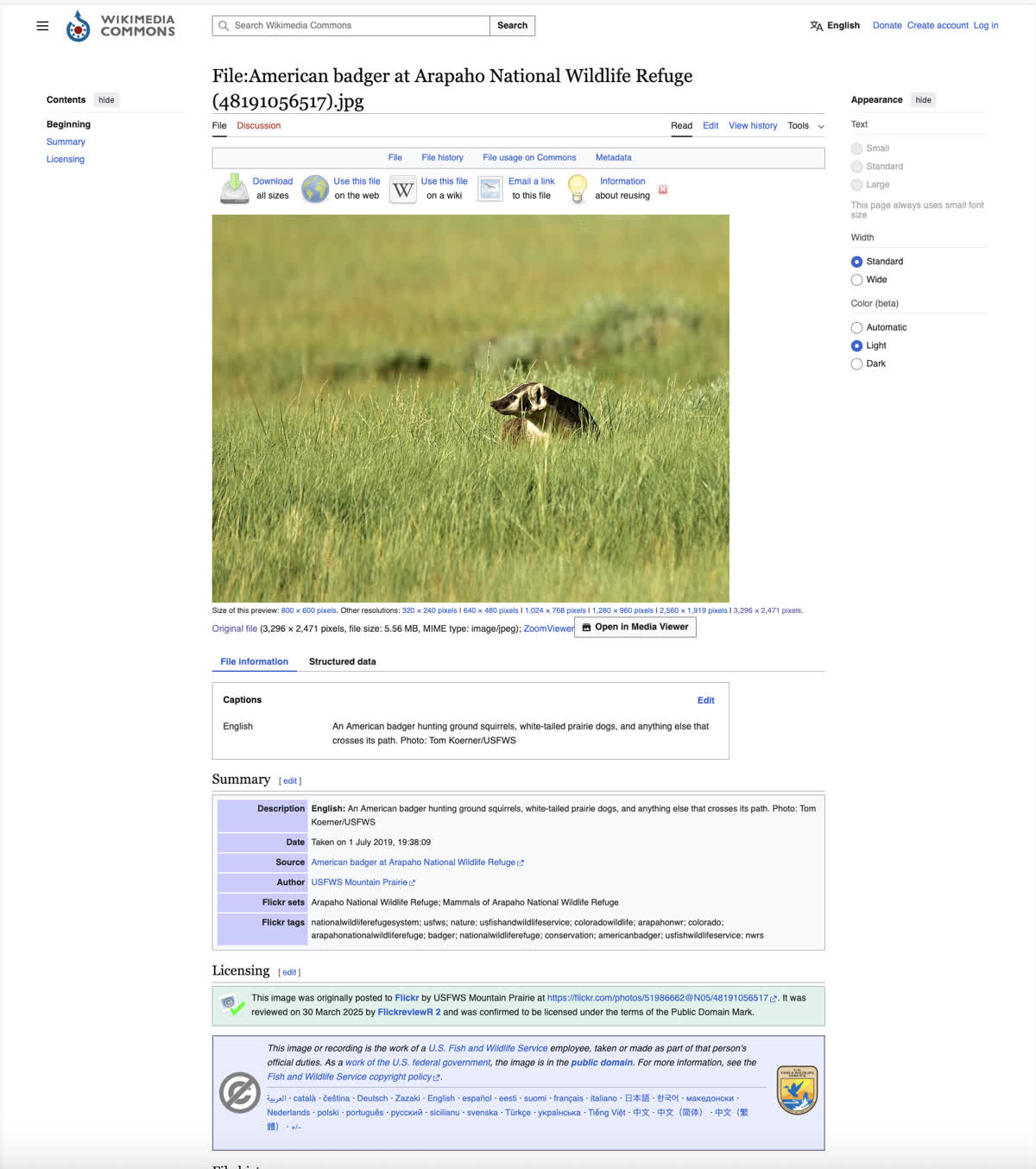
Task: Click the Download all sizes icon
Action: (x=234, y=188)
